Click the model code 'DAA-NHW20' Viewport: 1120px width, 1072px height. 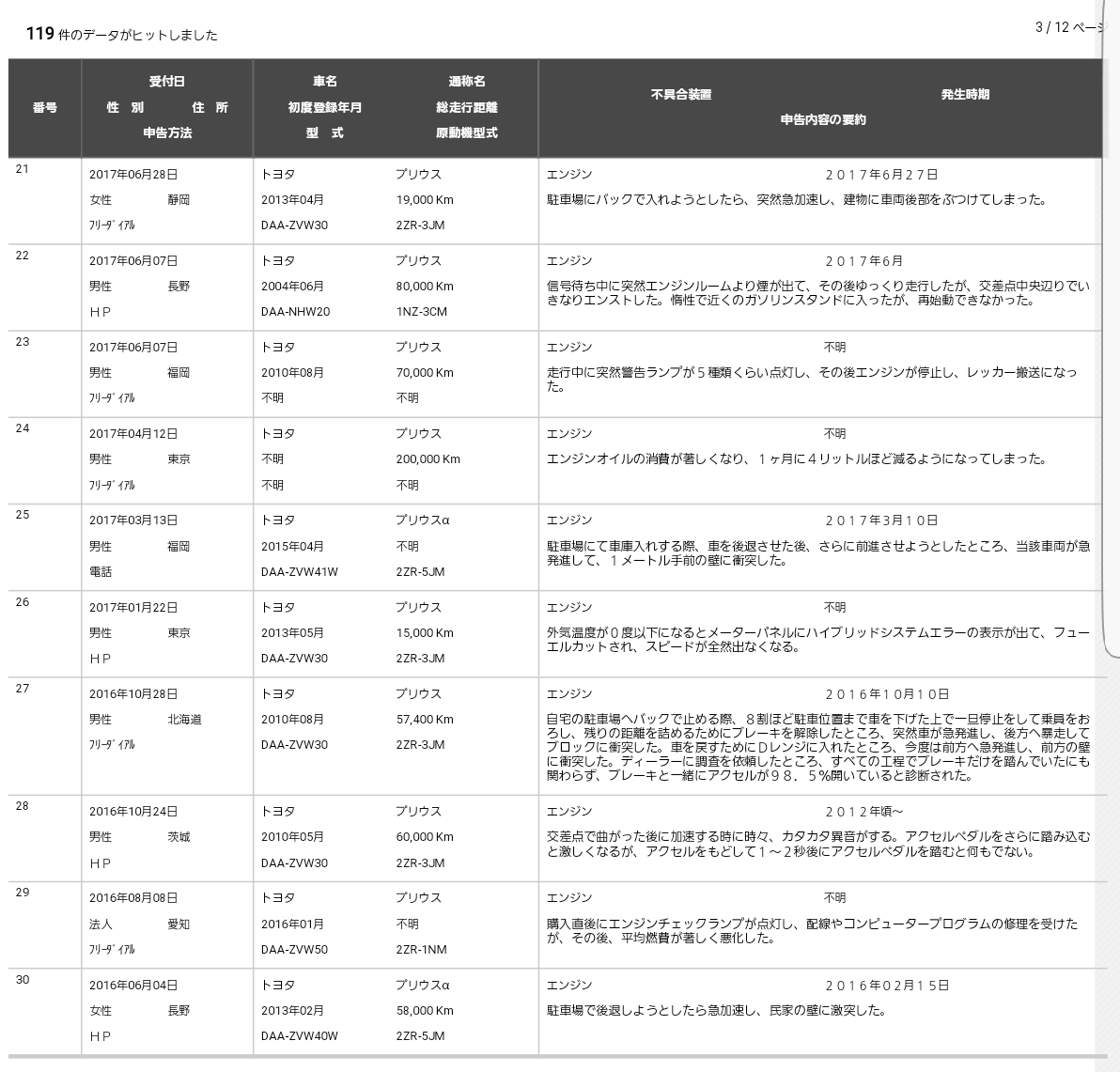(x=295, y=312)
